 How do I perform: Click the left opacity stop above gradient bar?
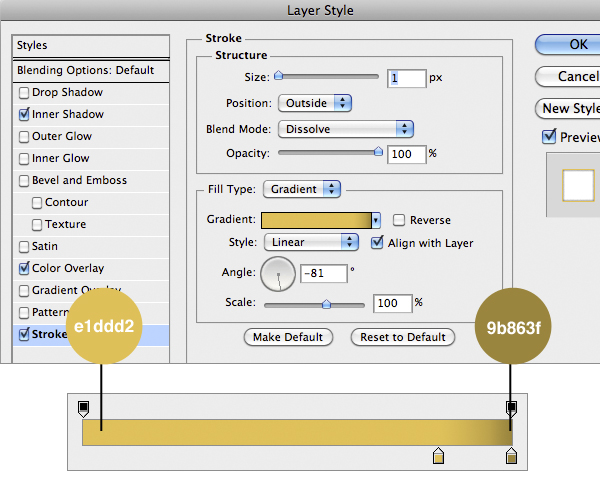(84, 408)
